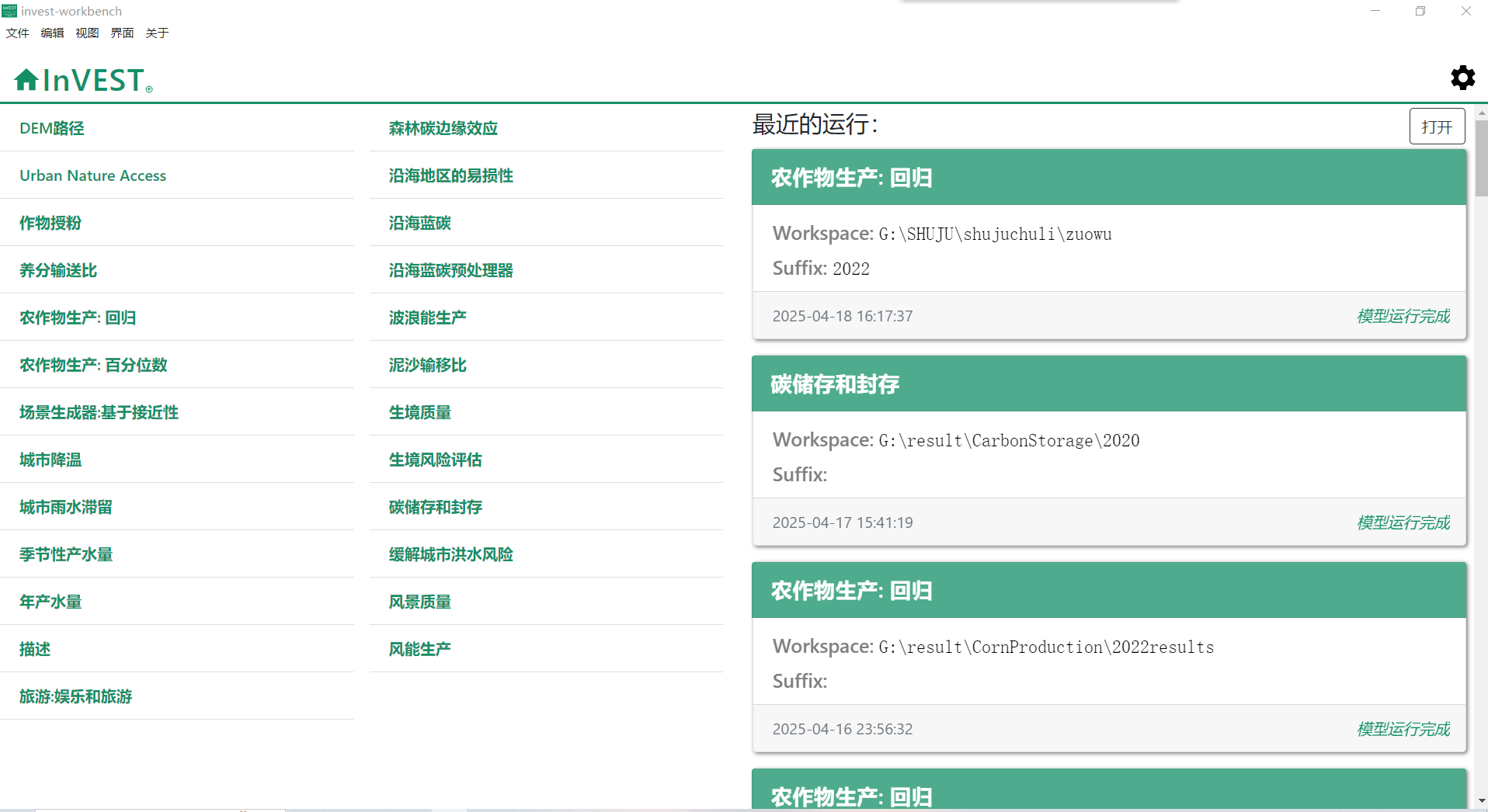Select 农作物生产: 百分位数 model
The width and height of the screenshot is (1488, 812).
177,365
